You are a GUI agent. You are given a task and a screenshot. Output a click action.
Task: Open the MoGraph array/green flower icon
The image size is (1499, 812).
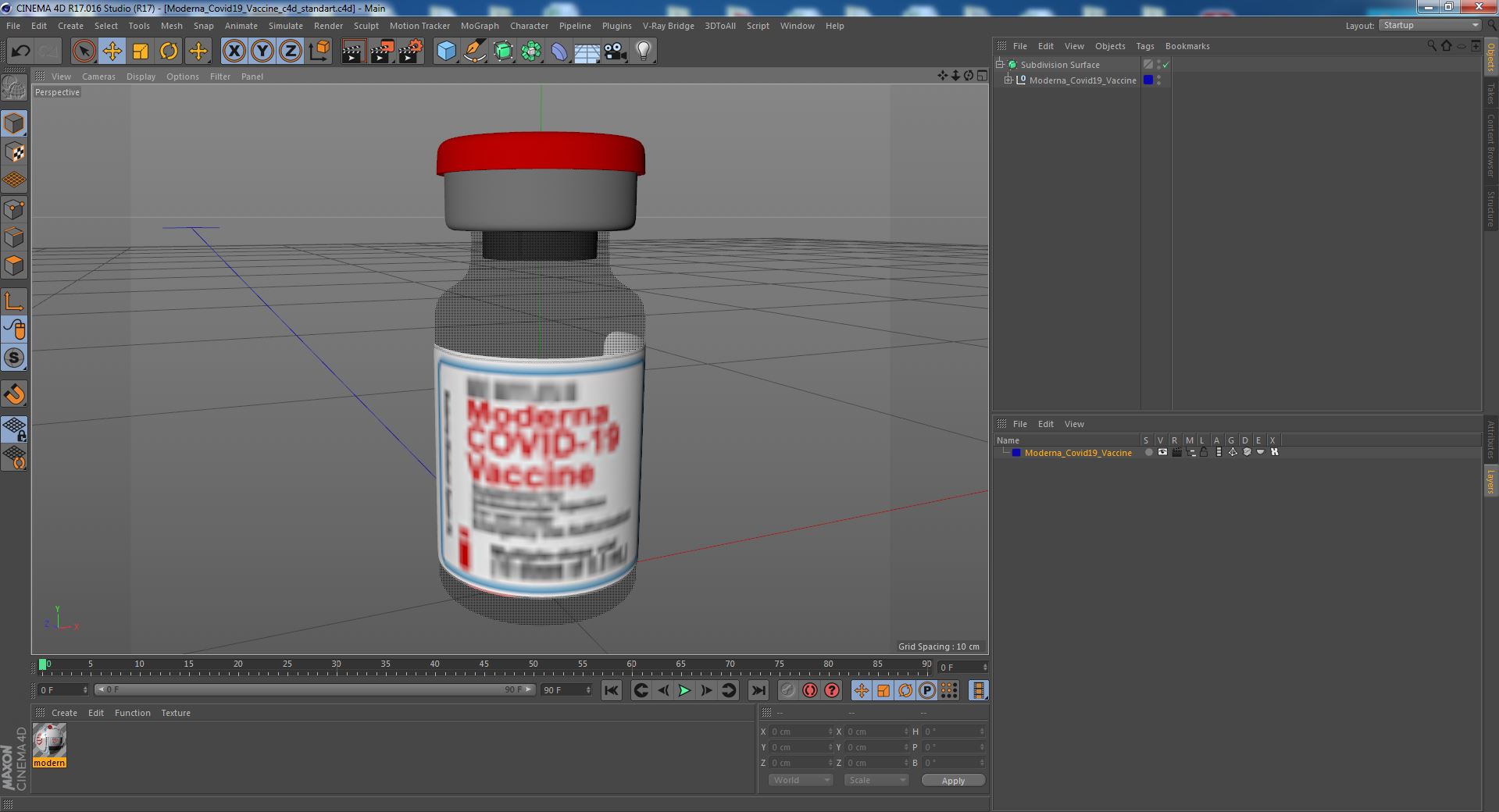[x=531, y=52]
